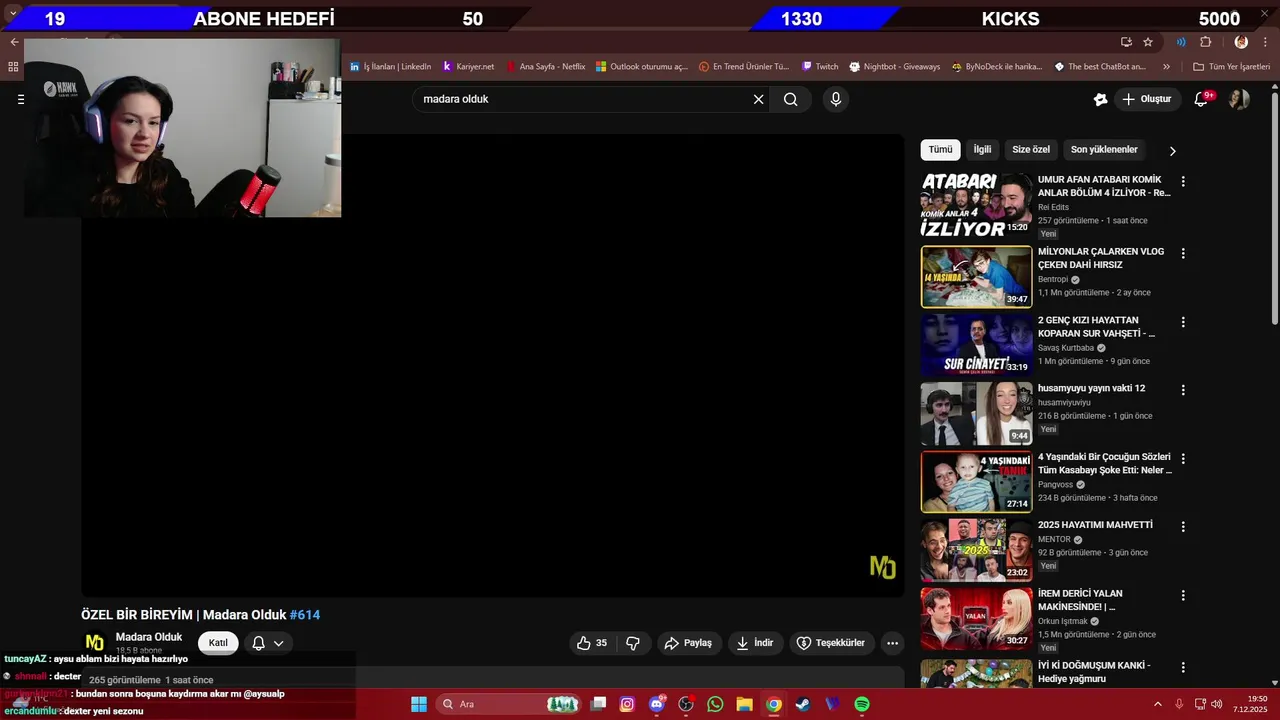Image resolution: width=1280 pixels, height=720 pixels.
Task: Open Spotify from taskbar
Action: (x=862, y=704)
